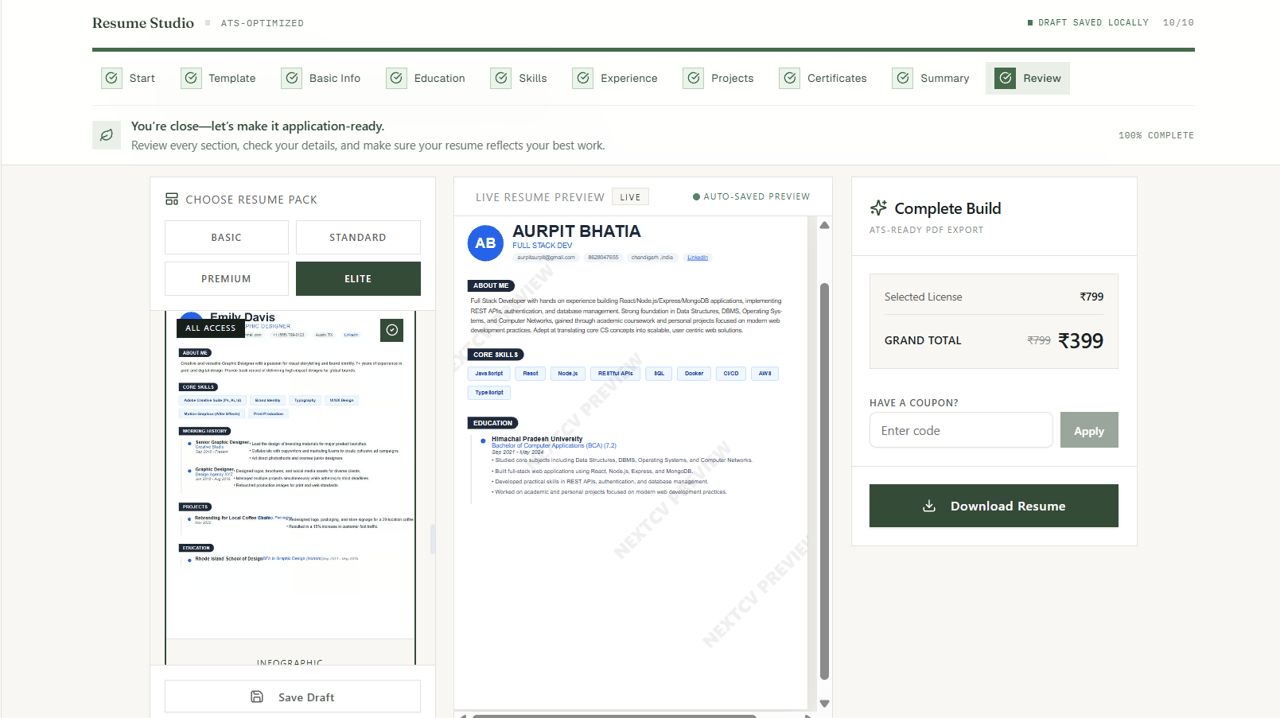Click the check icon beside Skills
The image size is (1280, 718).
(501, 78)
